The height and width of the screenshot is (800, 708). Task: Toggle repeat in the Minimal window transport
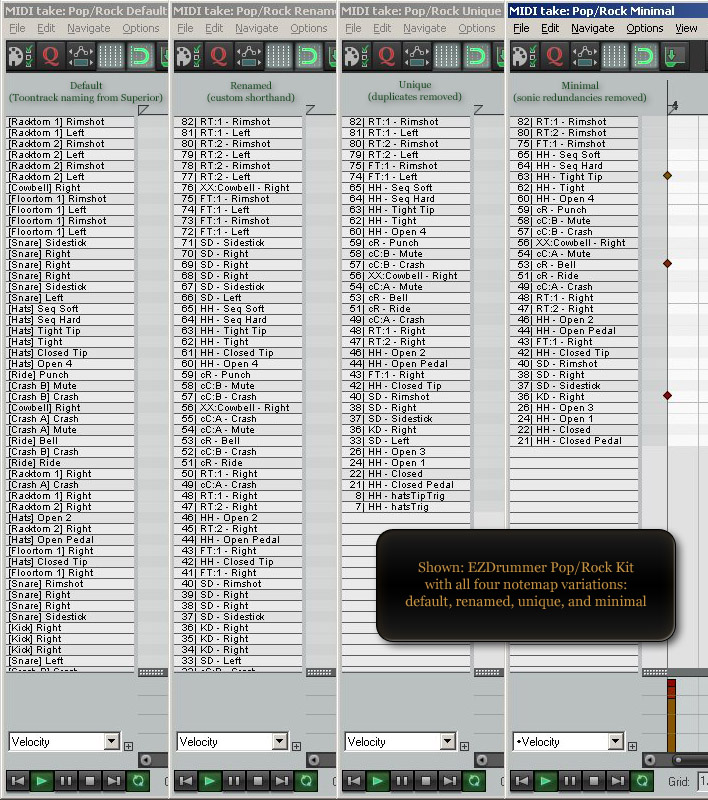tap(642, 781)
